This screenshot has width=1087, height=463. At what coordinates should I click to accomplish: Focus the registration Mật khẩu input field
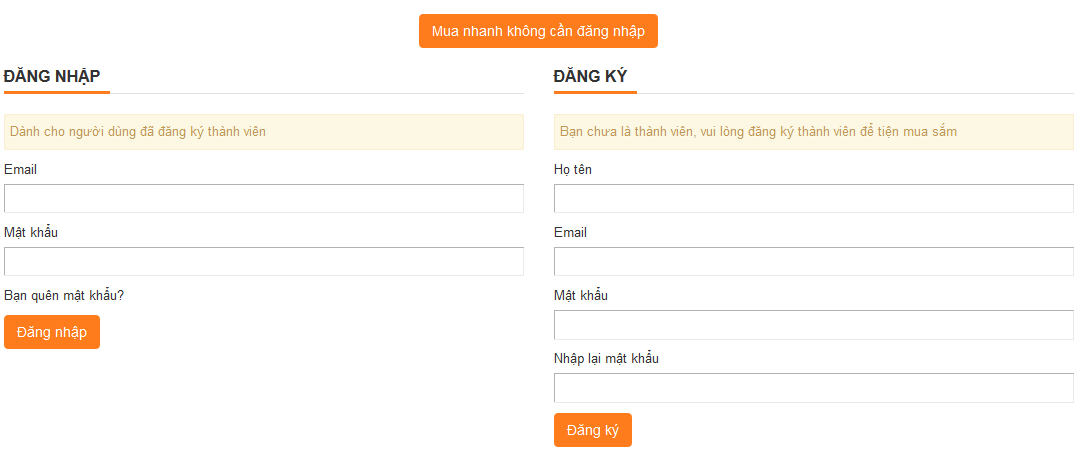814,325
